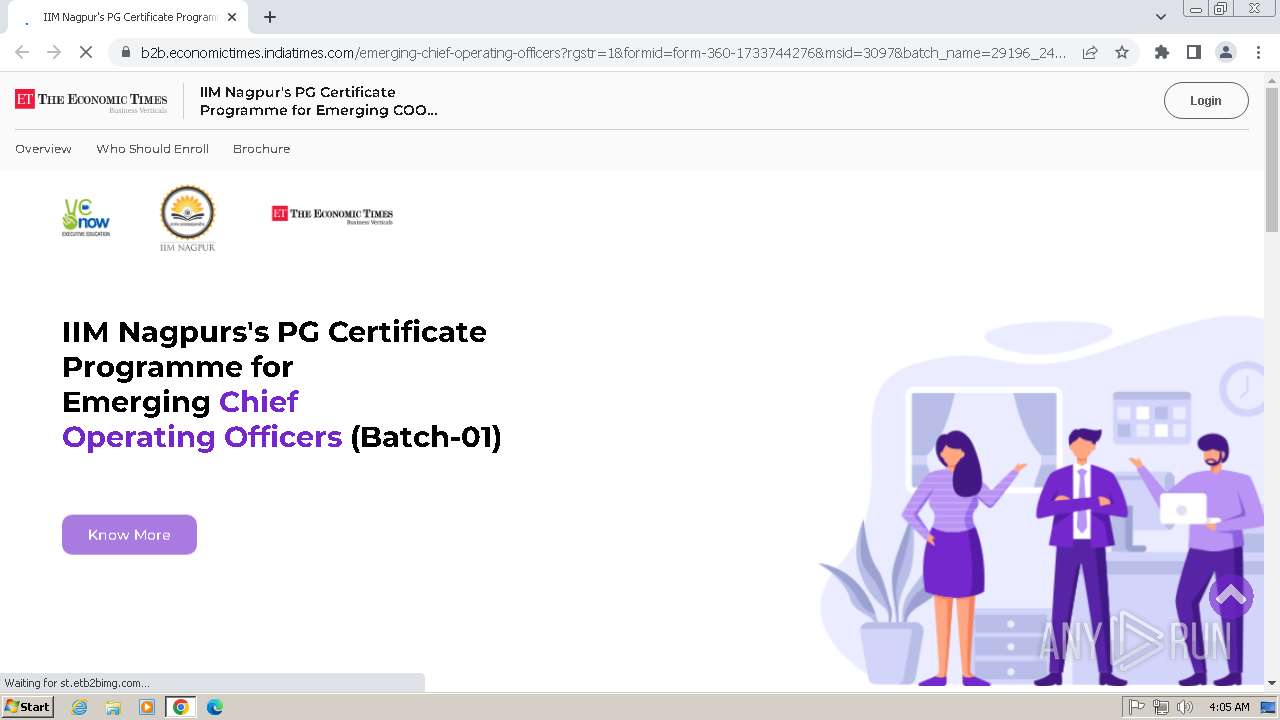The image size is (1280, 720).
Task: Click the browser forward arrow
Action: pyautogui.click(x=54, y=52)
